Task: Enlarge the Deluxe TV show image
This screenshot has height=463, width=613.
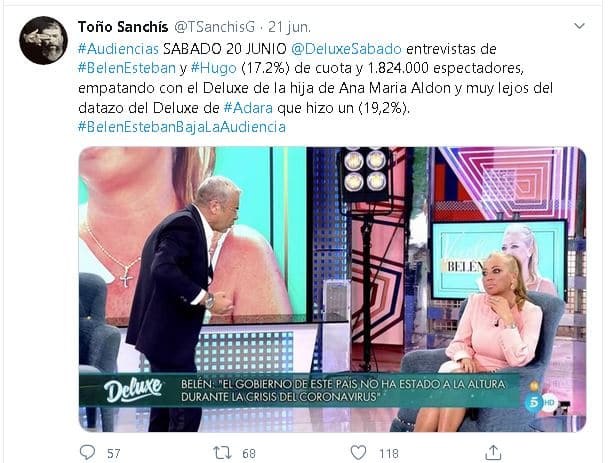Action: (x=332, y=289)
